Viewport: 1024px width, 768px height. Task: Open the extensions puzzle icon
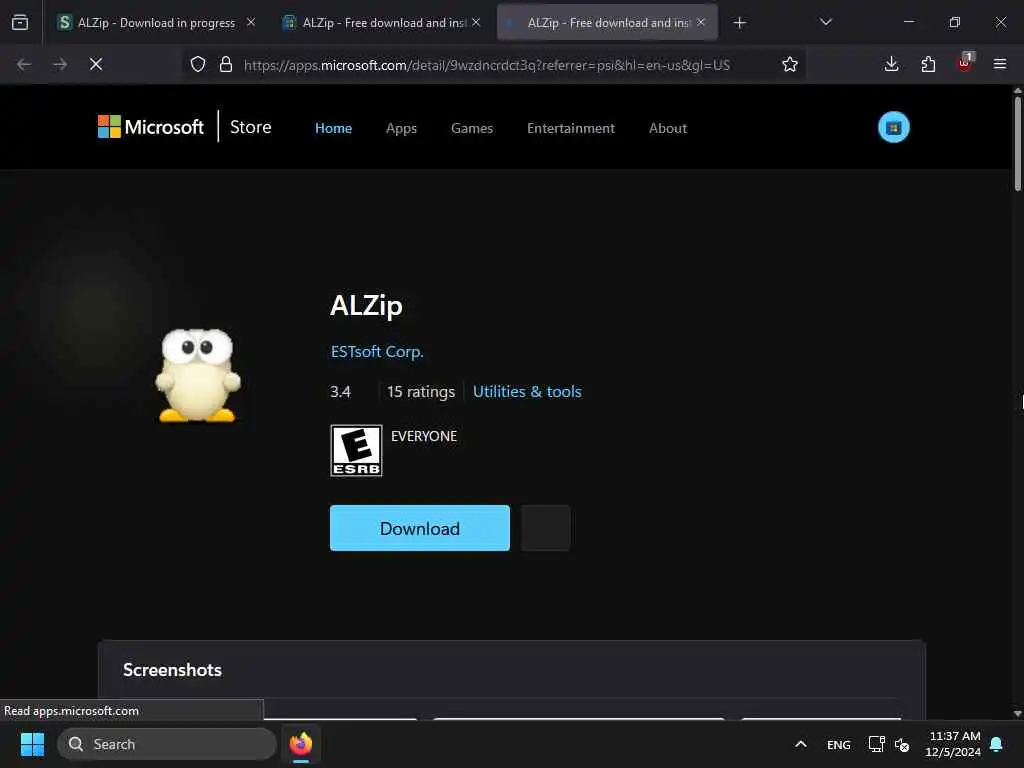(928, 64)
